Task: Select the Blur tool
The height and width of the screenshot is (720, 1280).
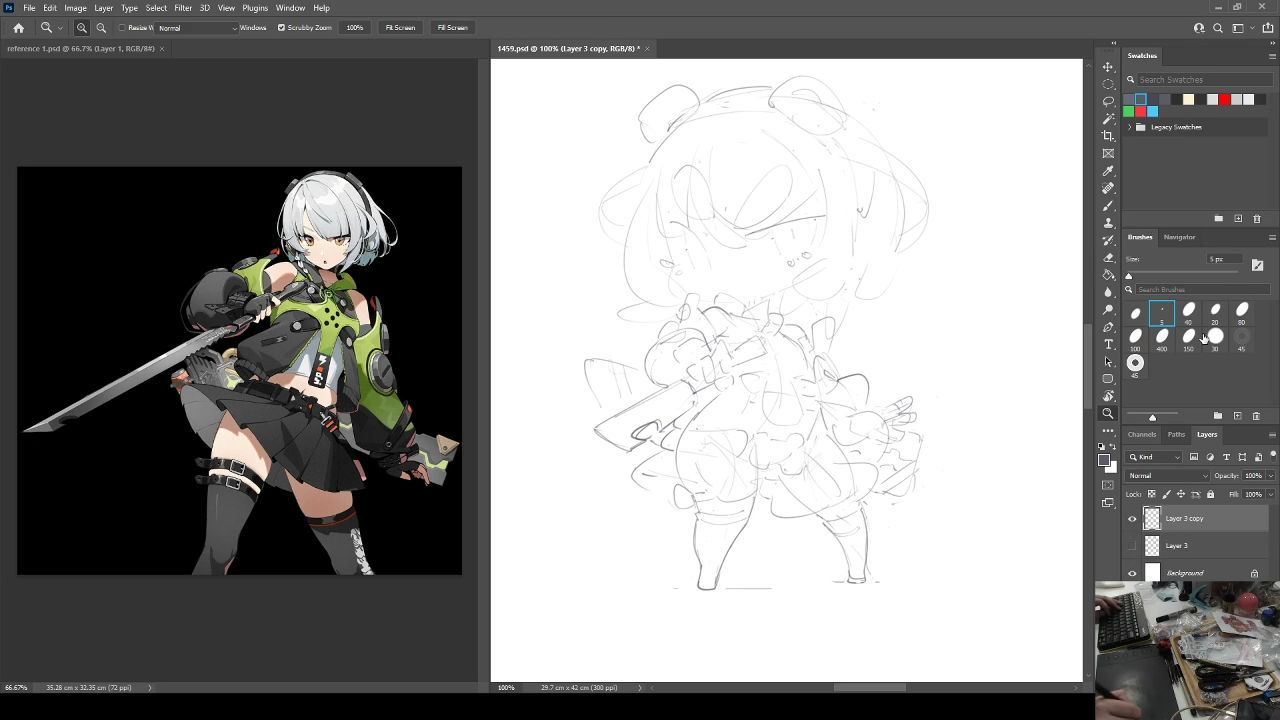Action: tap(1108, 292)
